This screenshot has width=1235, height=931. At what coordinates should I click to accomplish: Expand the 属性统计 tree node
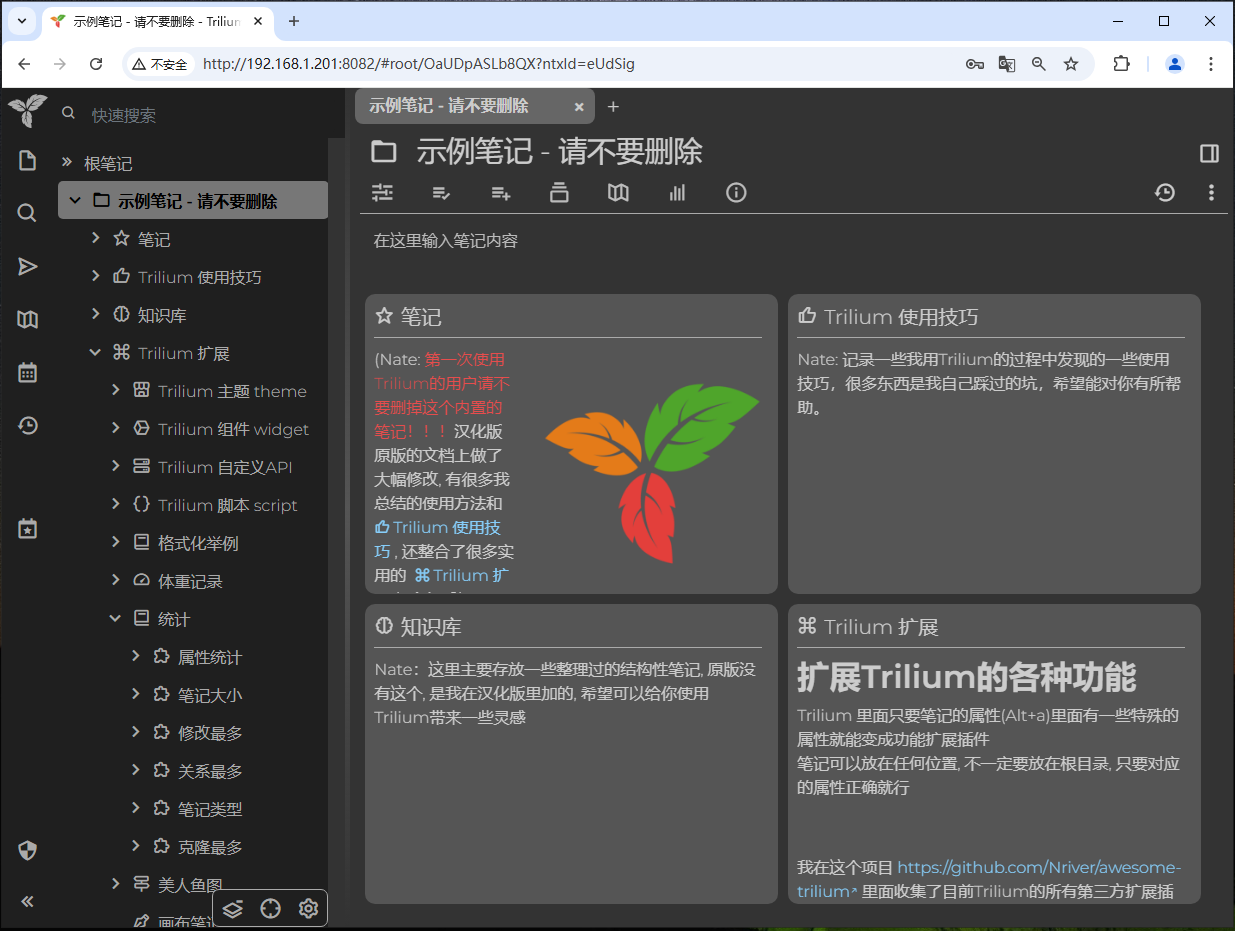pyautogui.click(x=136, y=656)
